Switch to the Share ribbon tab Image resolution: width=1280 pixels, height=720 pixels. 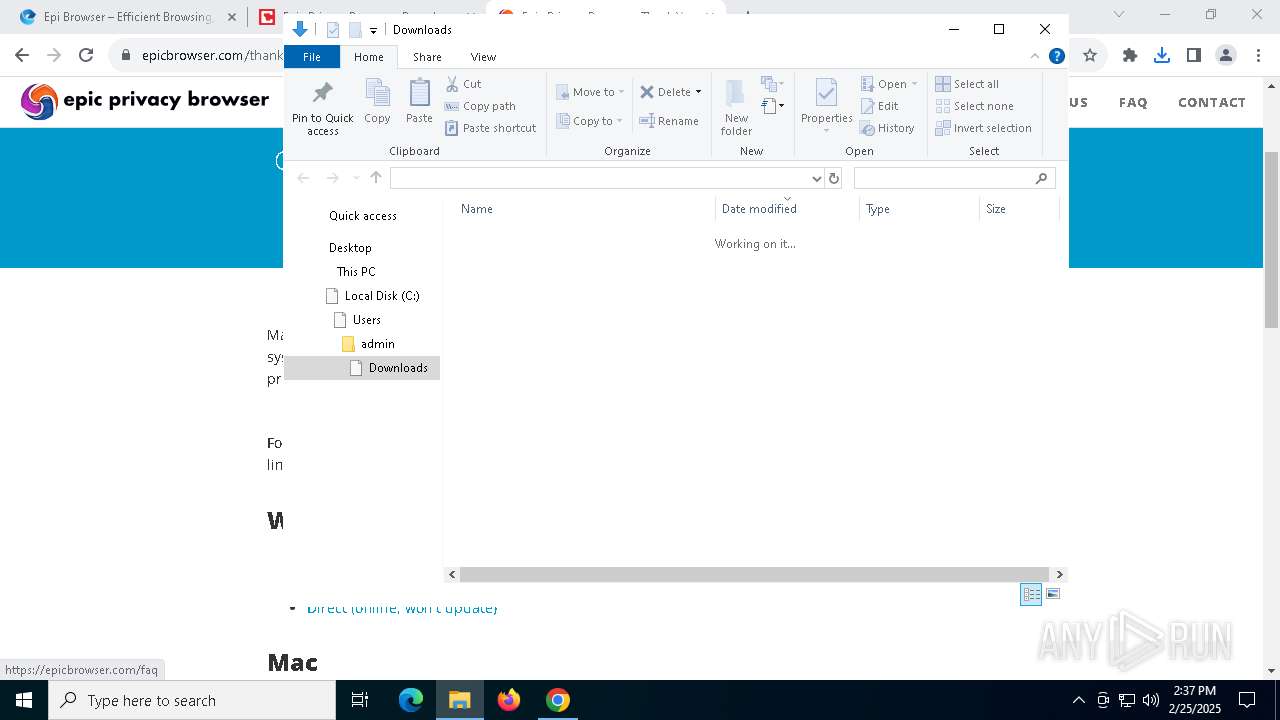(427, 57)
